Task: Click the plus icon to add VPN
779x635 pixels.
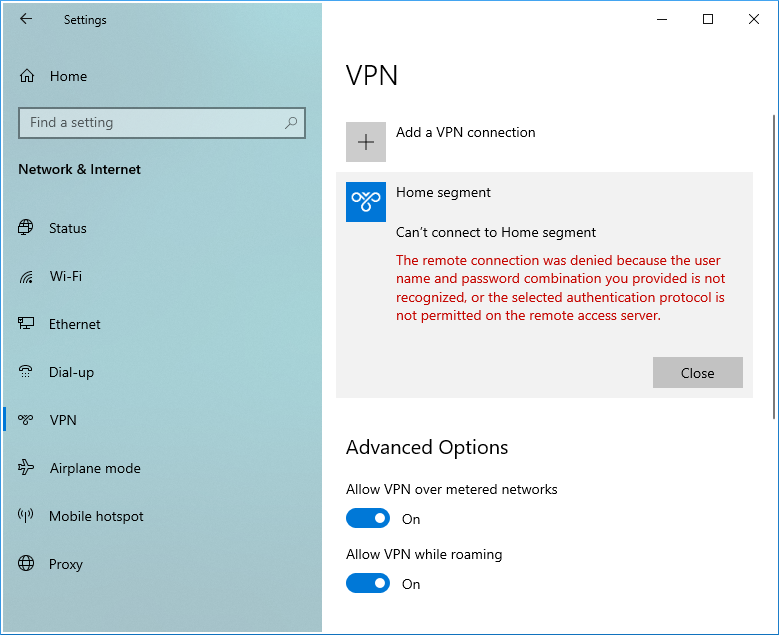Action: coord(366,142)
